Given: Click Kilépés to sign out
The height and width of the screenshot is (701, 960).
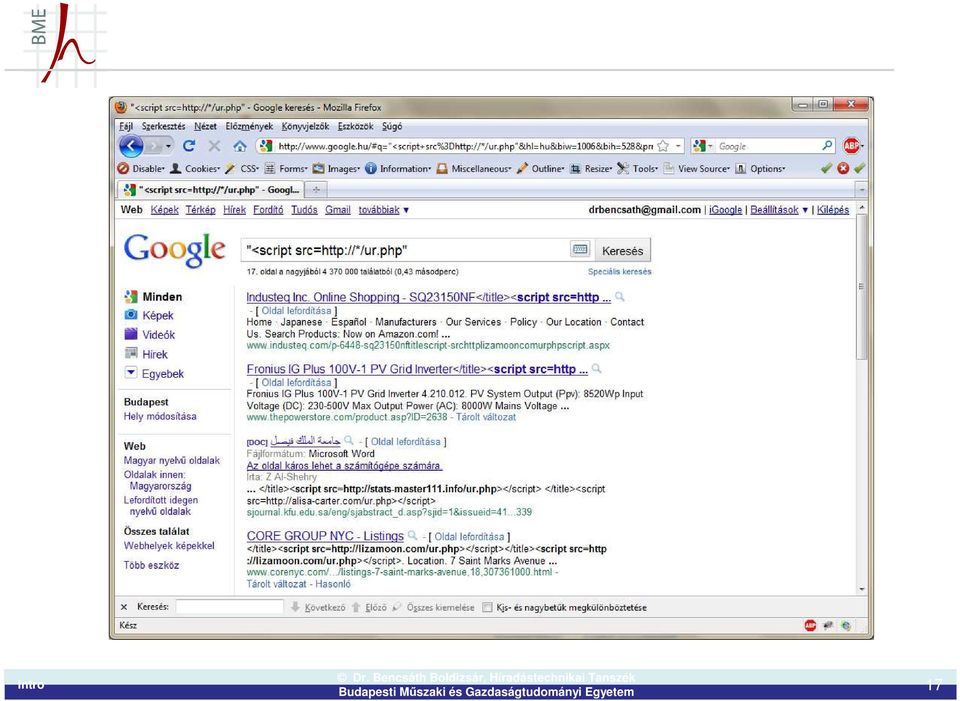Looking at the screenshot, I should tap(833, 210).
